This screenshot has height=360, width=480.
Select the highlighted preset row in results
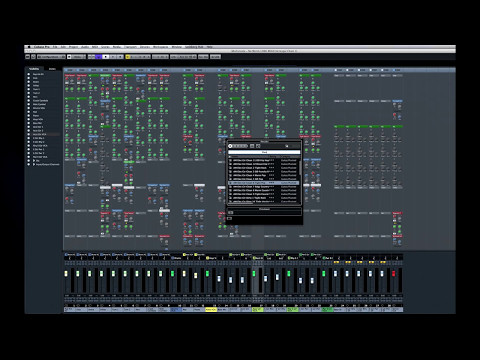pyautogui.click(x=263, y=183)
